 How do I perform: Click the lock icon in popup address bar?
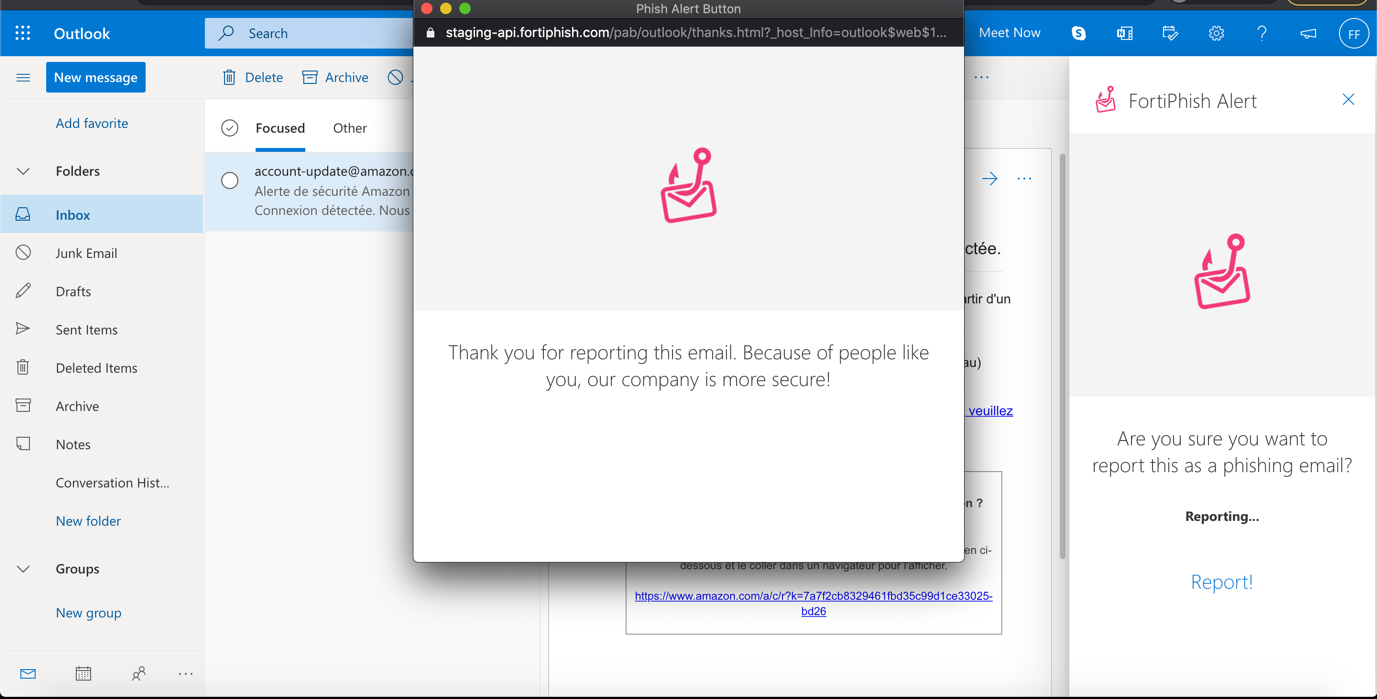431,32
